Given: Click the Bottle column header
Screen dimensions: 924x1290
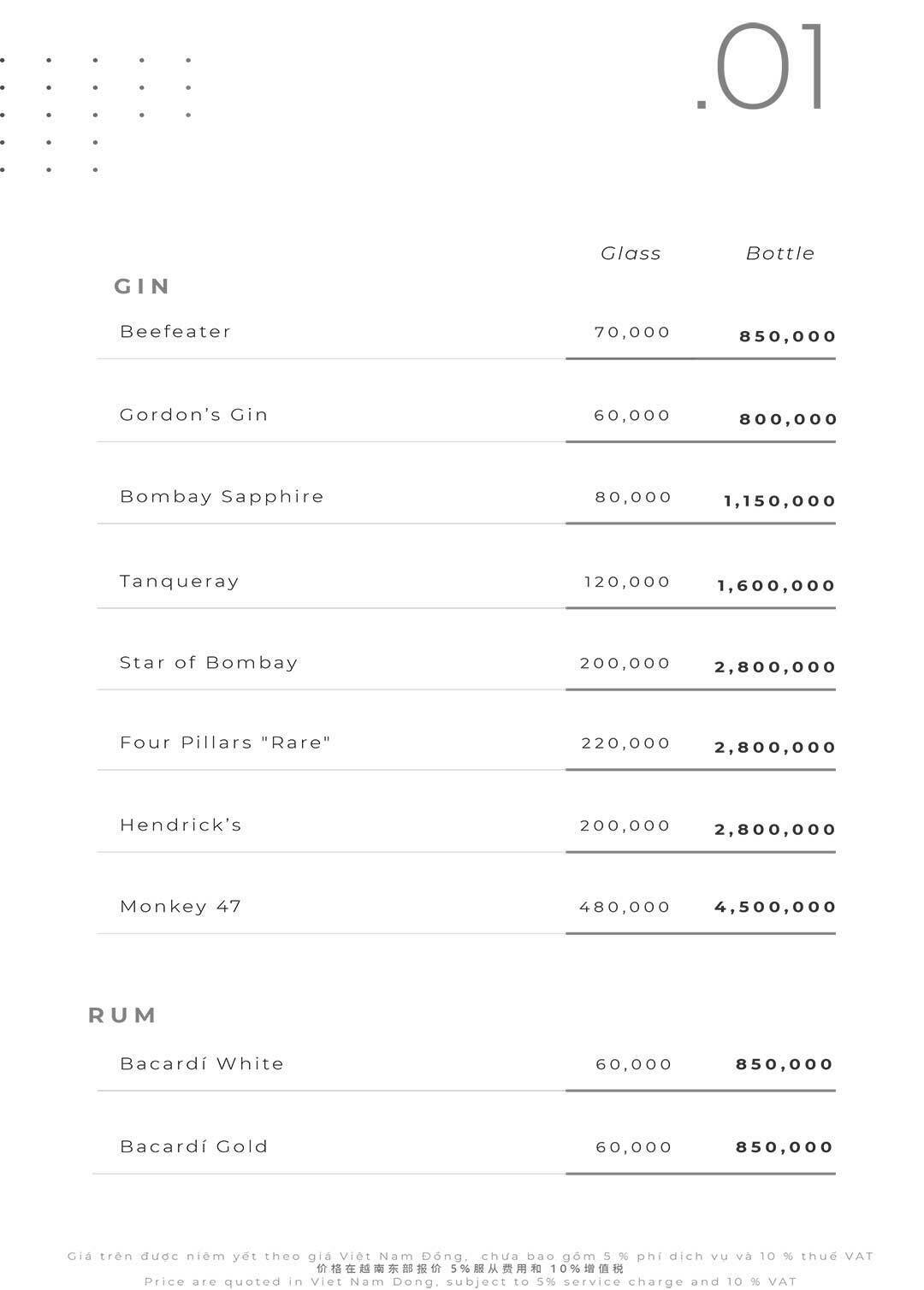Looking at the screenshot, I should pyautogui.click(x=779, y=253).
